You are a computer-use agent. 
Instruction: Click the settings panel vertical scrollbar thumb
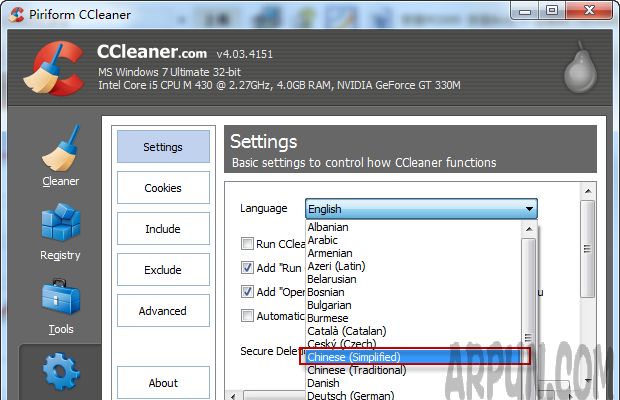[x=588, y=249]
